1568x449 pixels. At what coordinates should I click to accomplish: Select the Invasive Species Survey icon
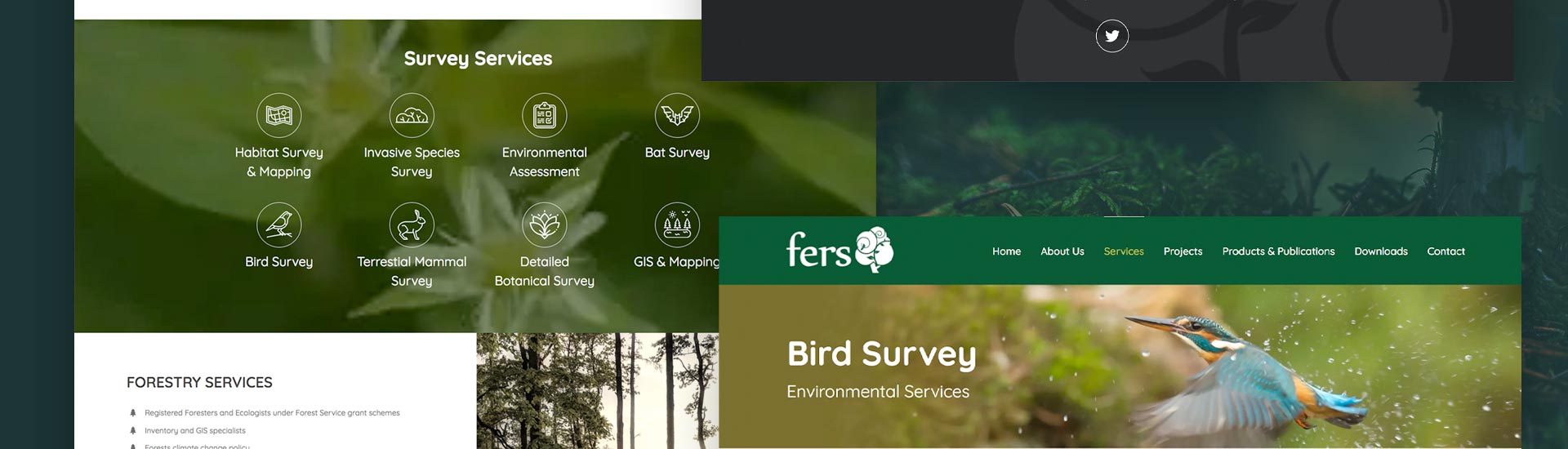point(412,115)
